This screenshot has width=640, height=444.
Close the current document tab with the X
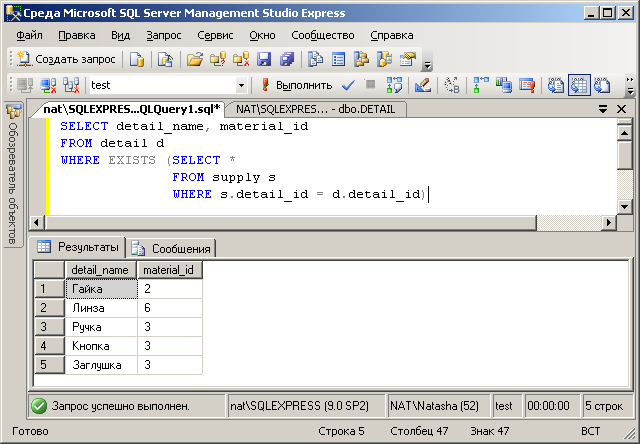tap(621, 109)
